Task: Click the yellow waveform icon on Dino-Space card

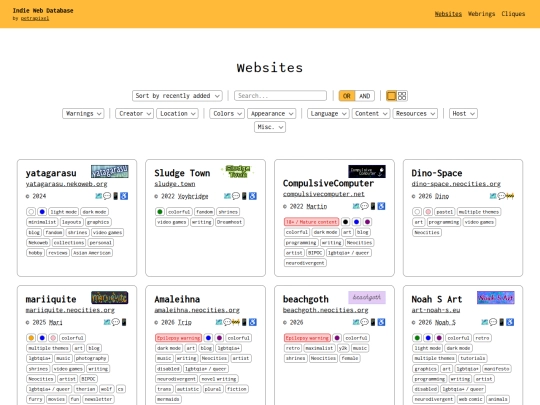Action: (x=510, y=196)
